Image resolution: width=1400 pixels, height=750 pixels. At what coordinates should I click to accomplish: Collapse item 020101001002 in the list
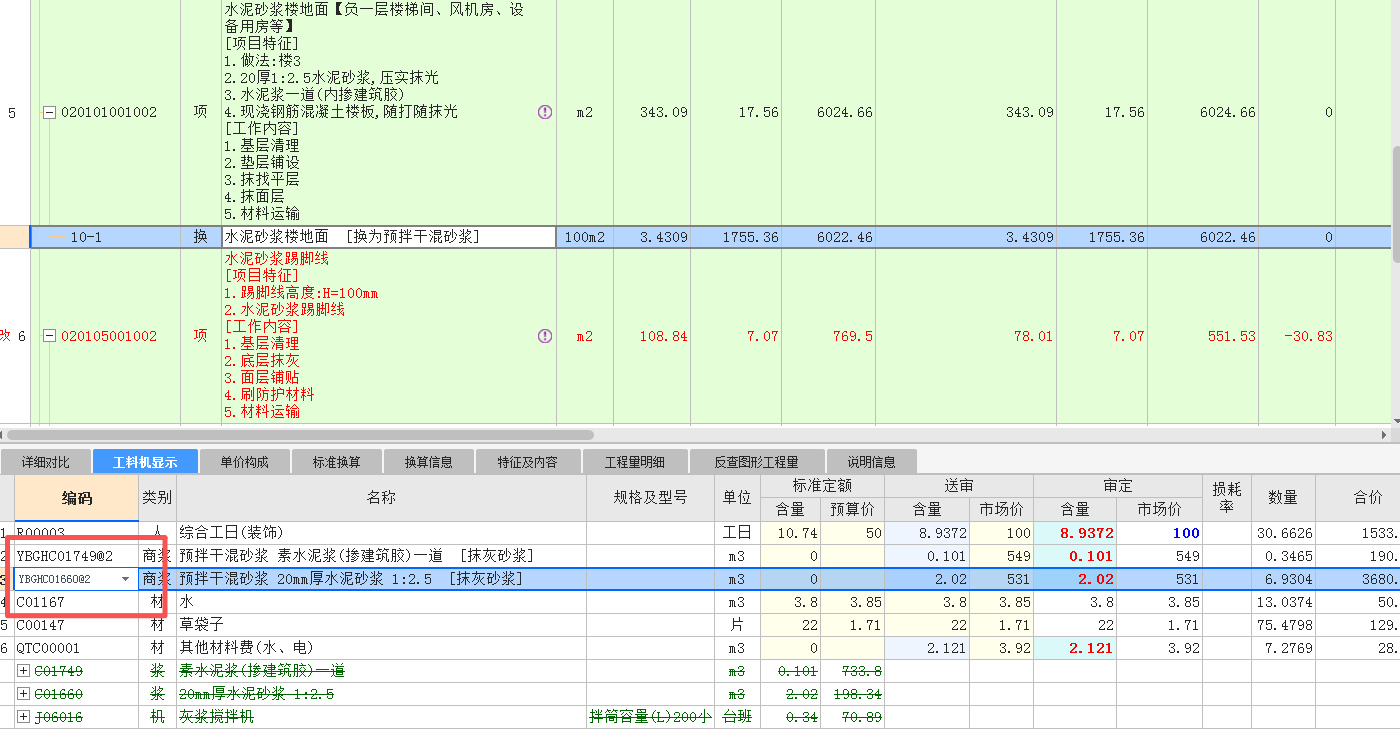tap(48, 113)
